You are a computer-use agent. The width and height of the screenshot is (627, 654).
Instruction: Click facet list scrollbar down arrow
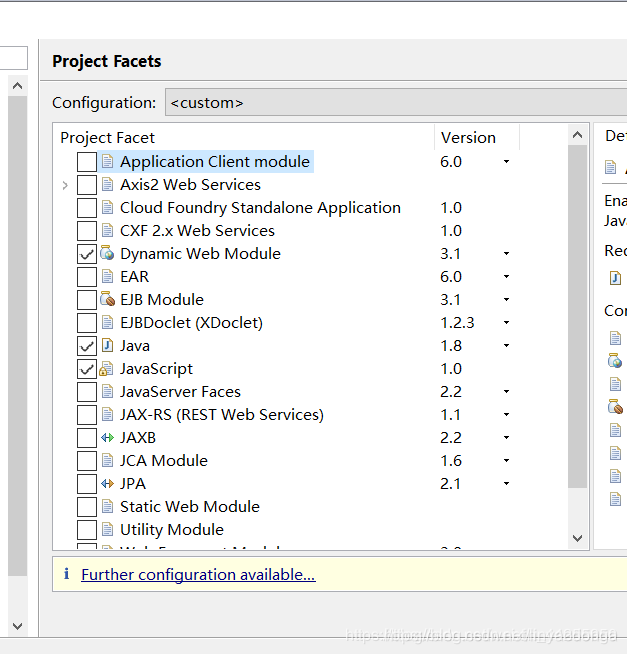tap(577, 538)
